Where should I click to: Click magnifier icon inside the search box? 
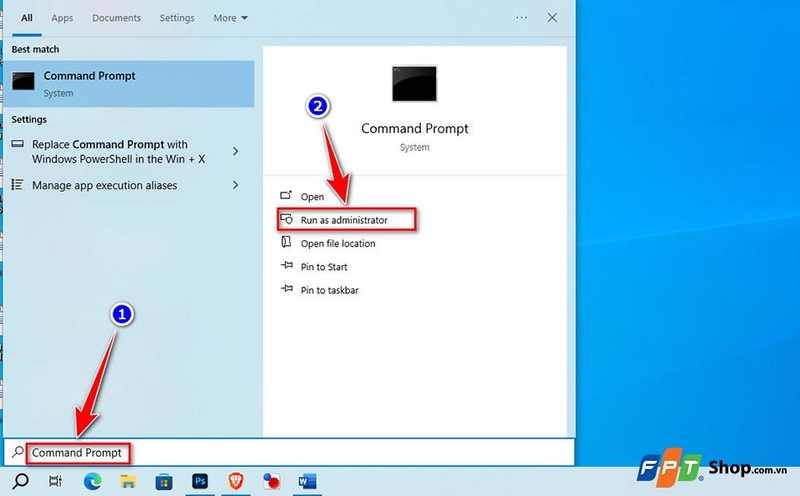click(x=18, y=452)
